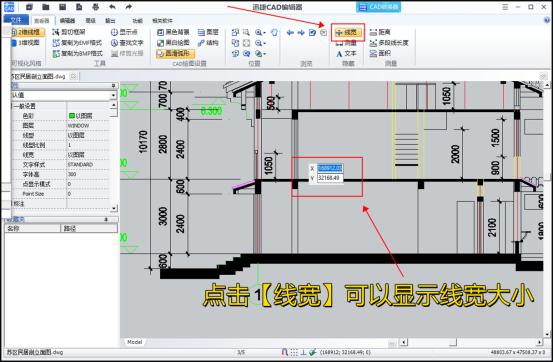Open the 文件 file menu

point(16,20)
